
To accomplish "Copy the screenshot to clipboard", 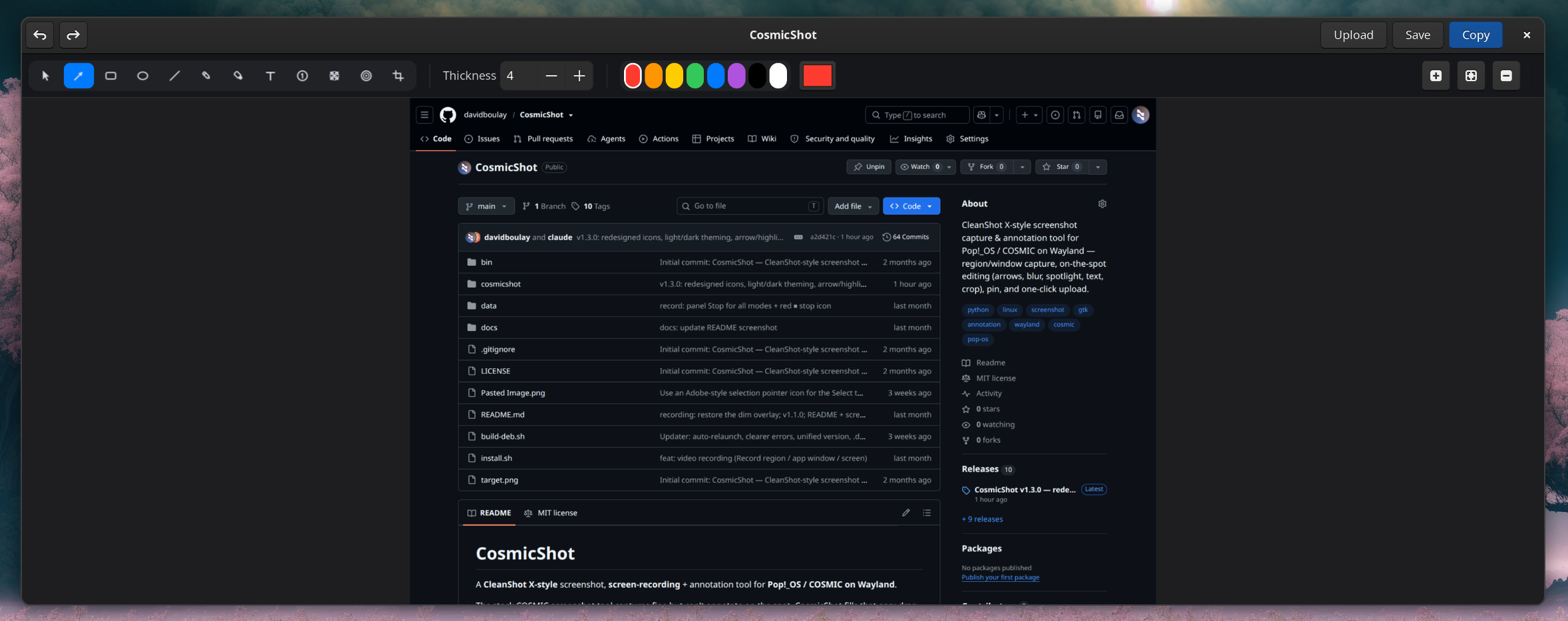I will click(x=1476, y=35).
